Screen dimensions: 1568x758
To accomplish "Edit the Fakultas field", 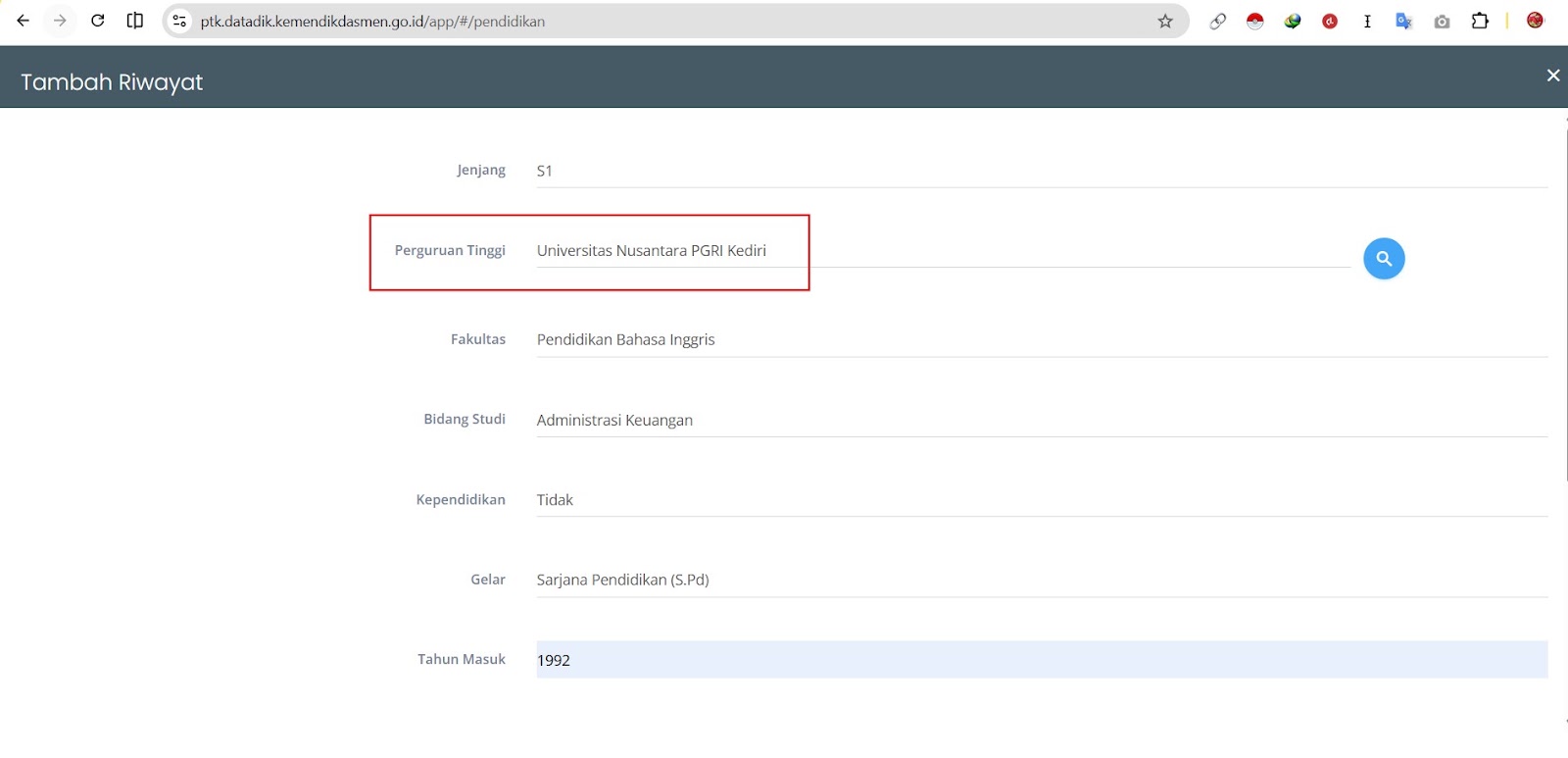I will pos(1042,340).
